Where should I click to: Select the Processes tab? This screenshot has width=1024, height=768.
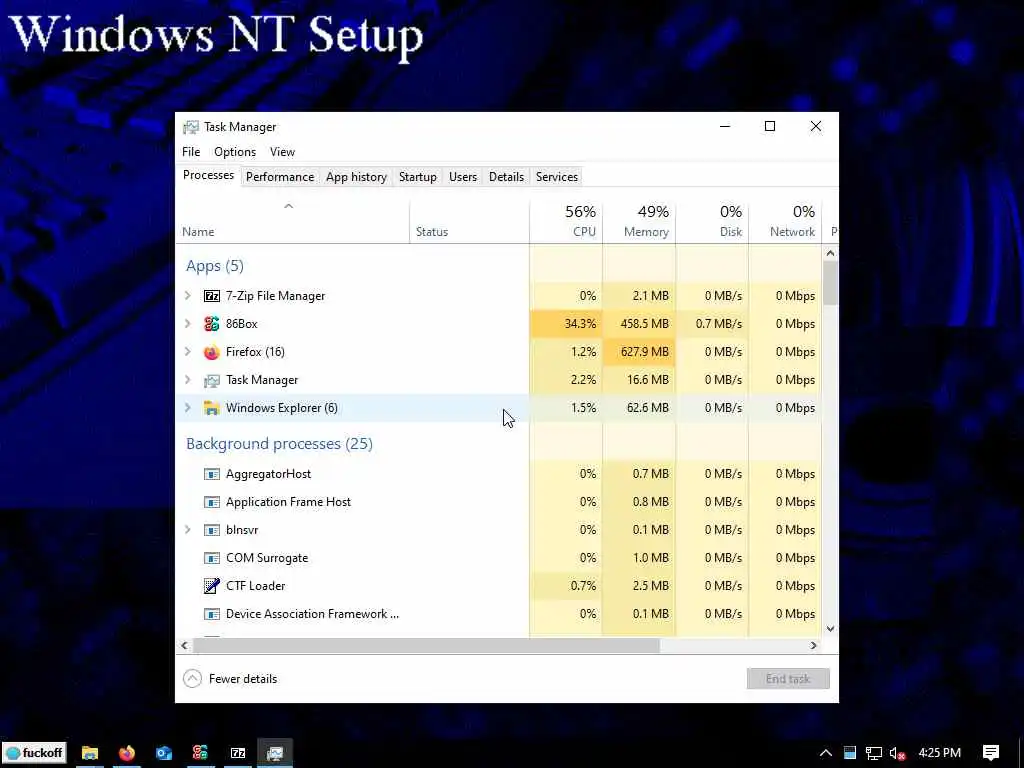click(208, 176)
